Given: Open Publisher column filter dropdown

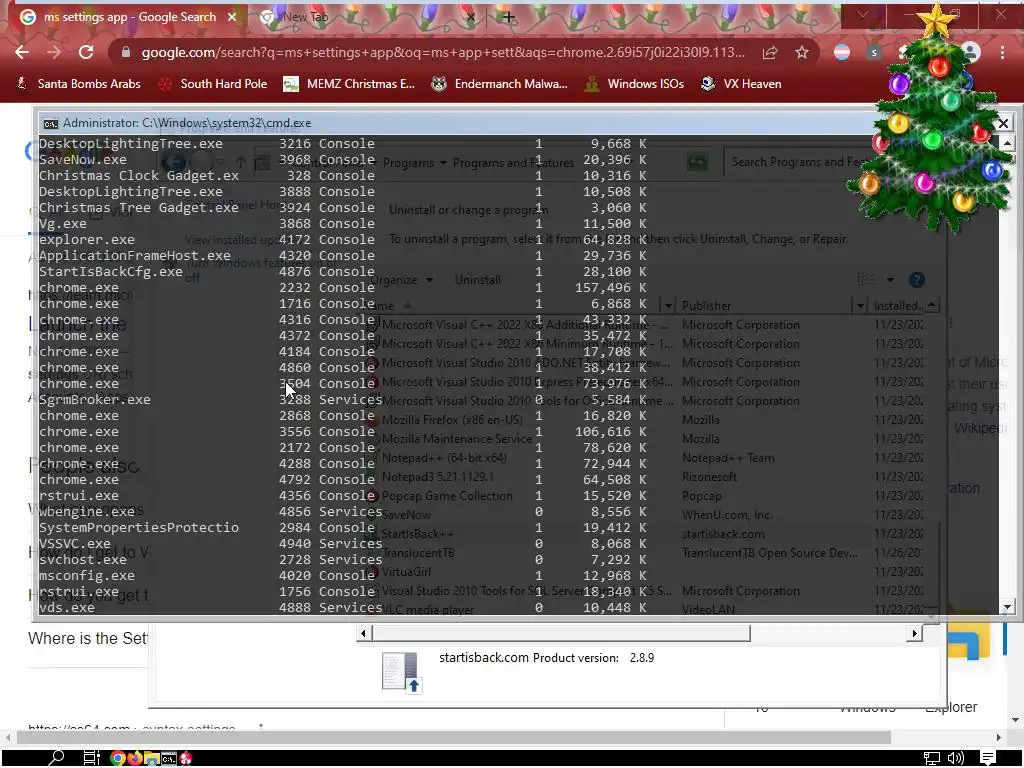Looking at the screenshot, I should (x=860, y=306).
